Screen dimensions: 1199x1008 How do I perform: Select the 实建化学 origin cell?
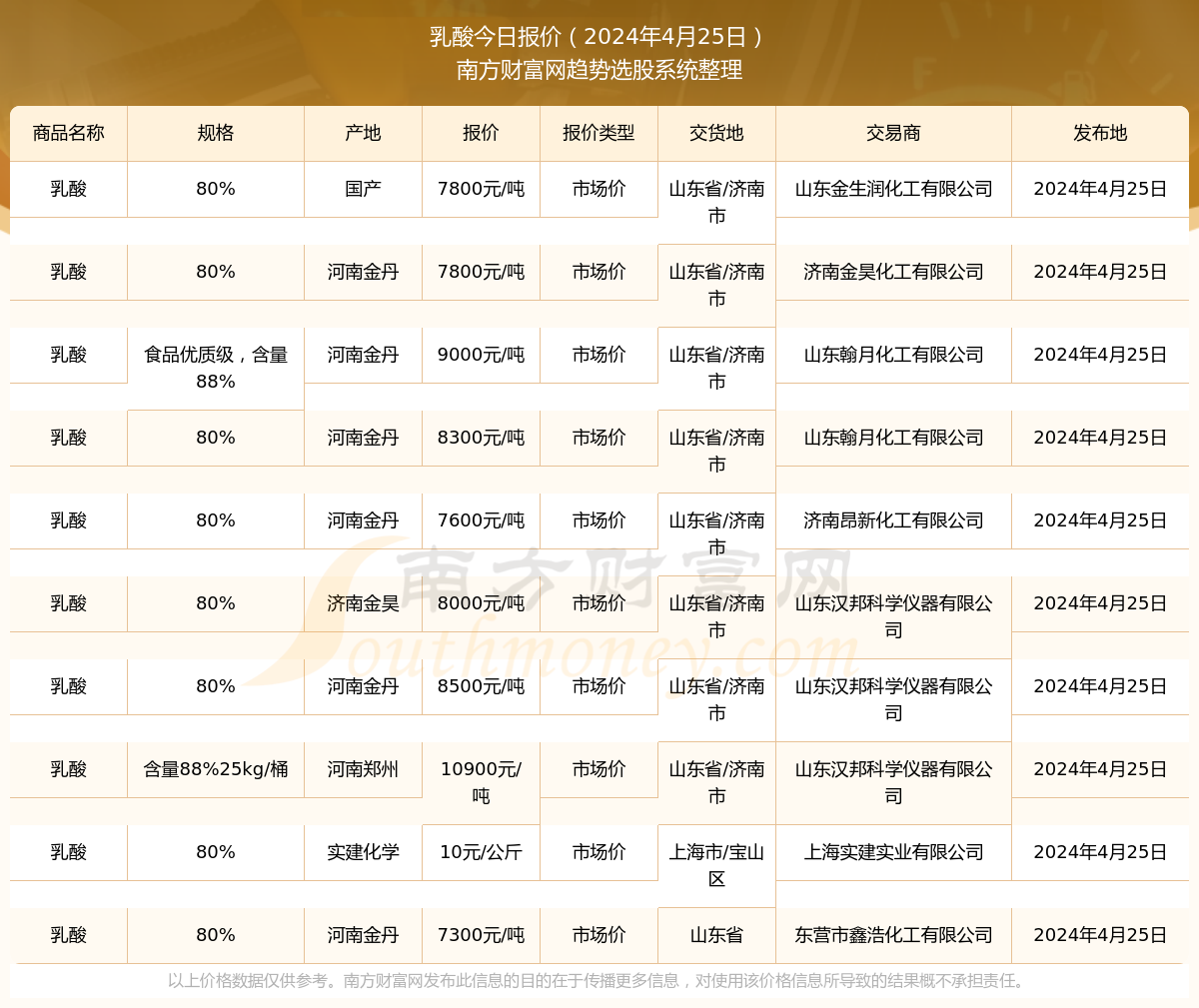364,852
